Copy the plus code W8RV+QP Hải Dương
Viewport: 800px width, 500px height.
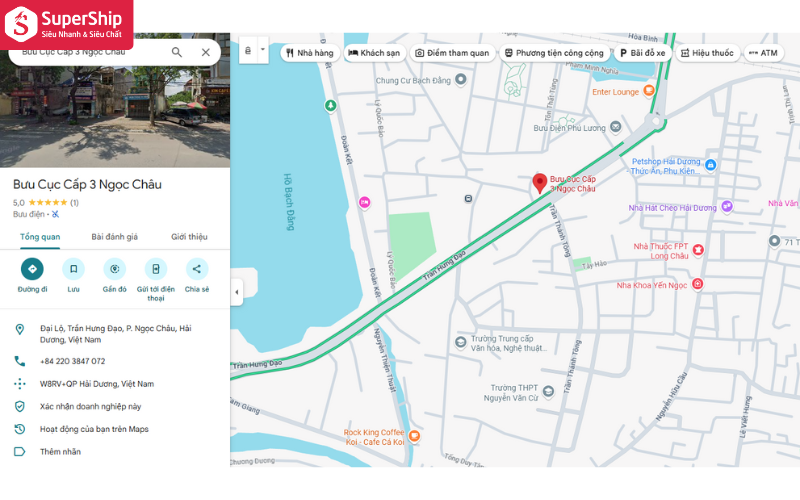[x=115, y=384]
